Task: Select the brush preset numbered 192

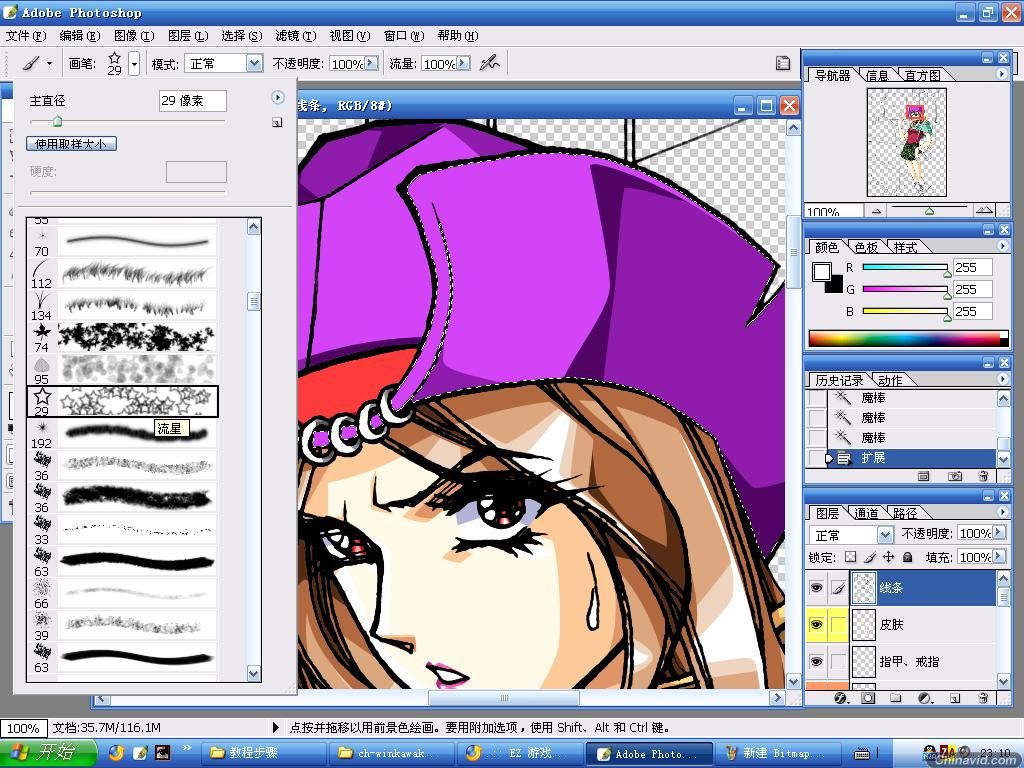Action: click(122, 434)
